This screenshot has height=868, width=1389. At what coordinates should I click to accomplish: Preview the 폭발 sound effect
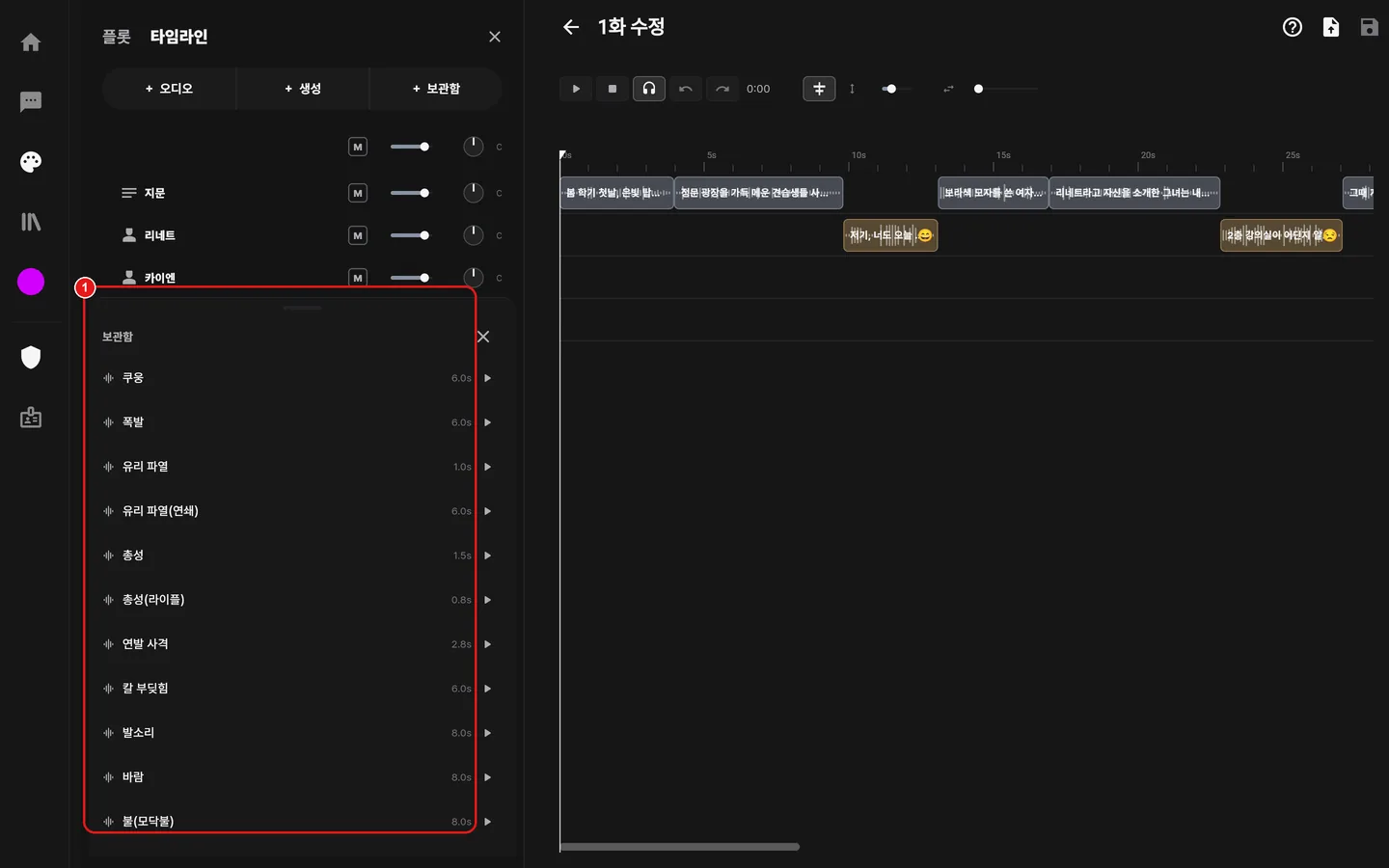[488, 422]
